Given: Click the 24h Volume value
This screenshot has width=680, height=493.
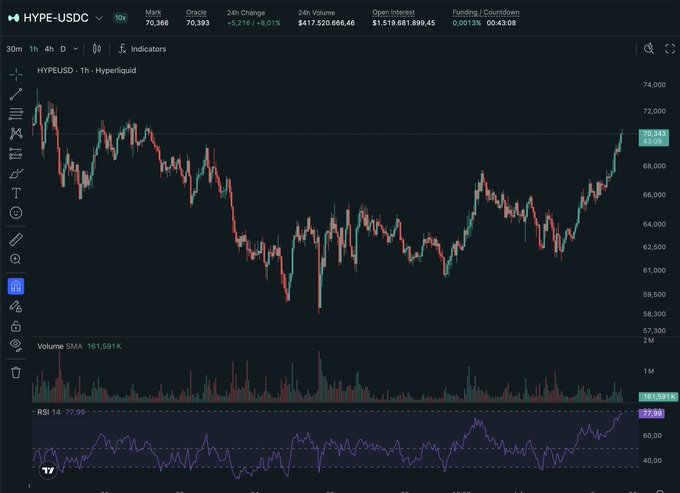Looking at the screenshot, I should tap(326, 23).
